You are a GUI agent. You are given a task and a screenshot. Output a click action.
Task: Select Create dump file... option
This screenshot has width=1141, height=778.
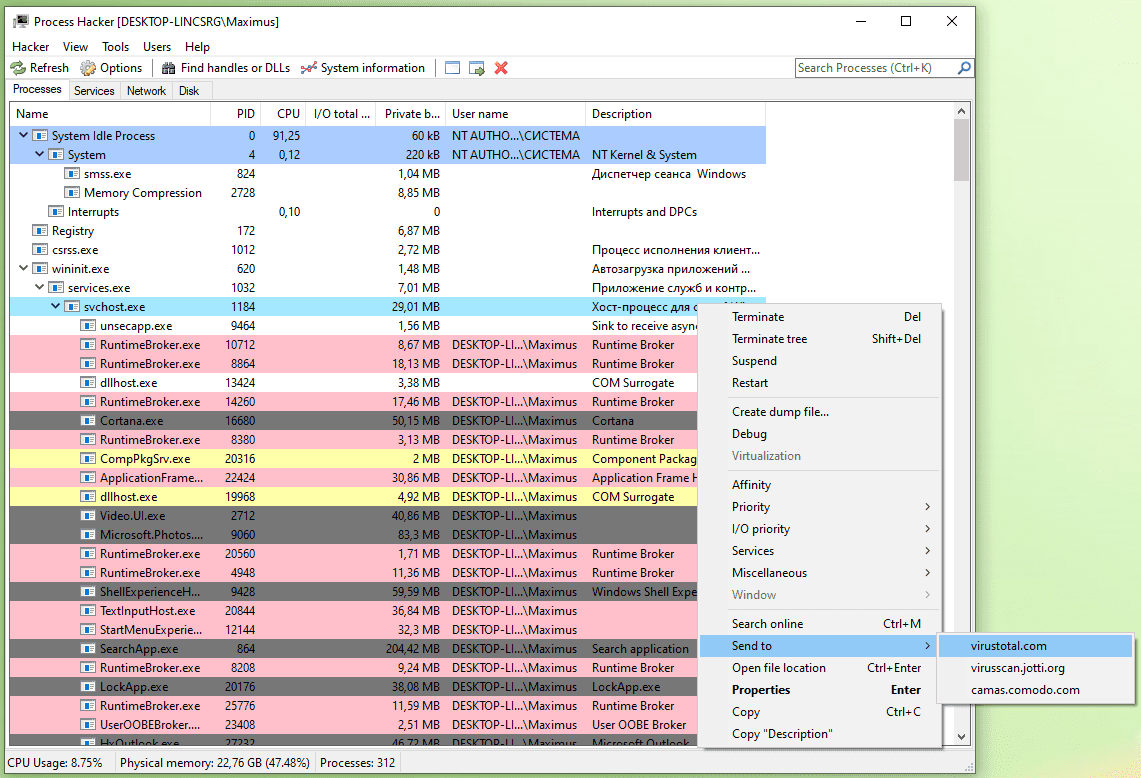pyautogui.click(x=820, y=412)
